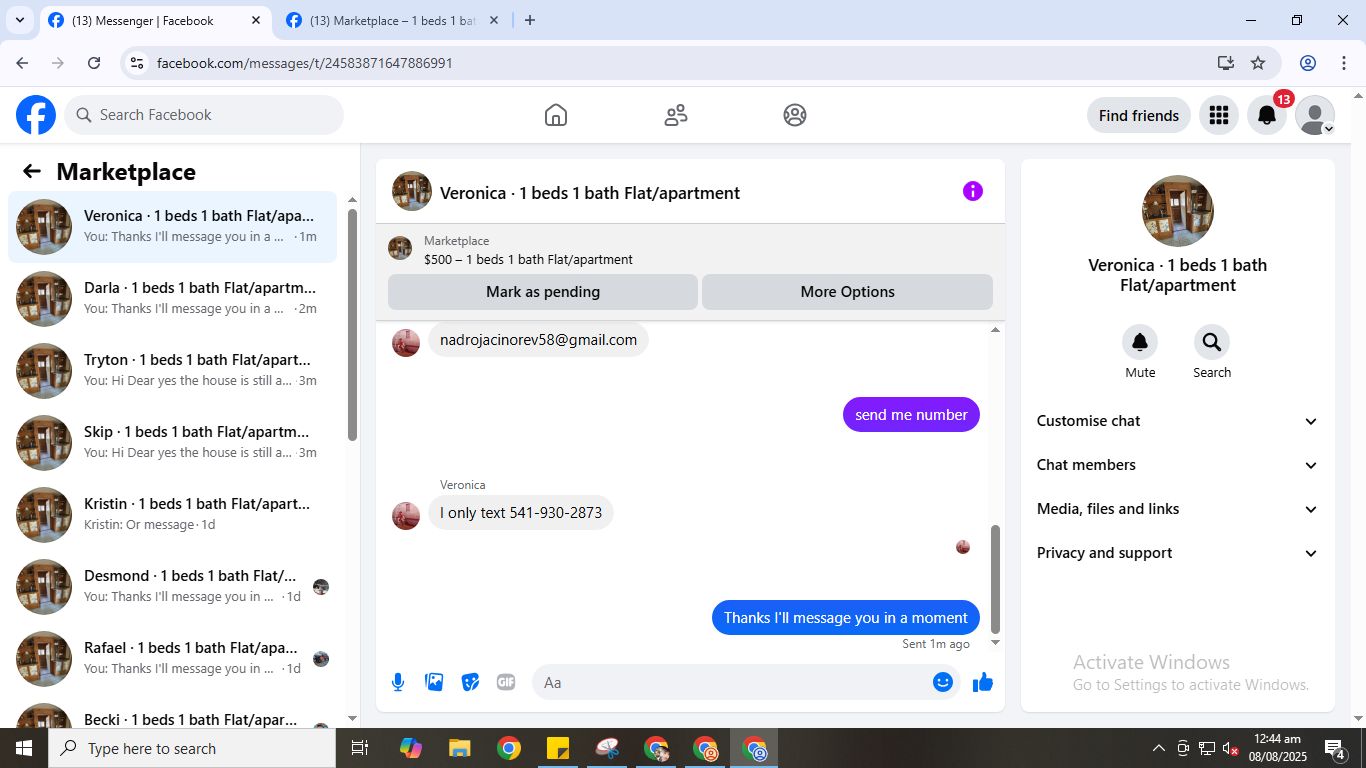Click the chat messages scrollbar thumb
This screenshot has height=768, width=1366.
point(995,578)
